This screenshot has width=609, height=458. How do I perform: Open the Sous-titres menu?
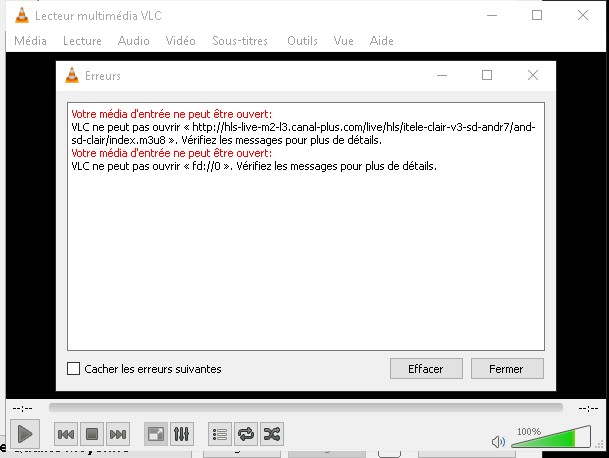coord(240,41)
